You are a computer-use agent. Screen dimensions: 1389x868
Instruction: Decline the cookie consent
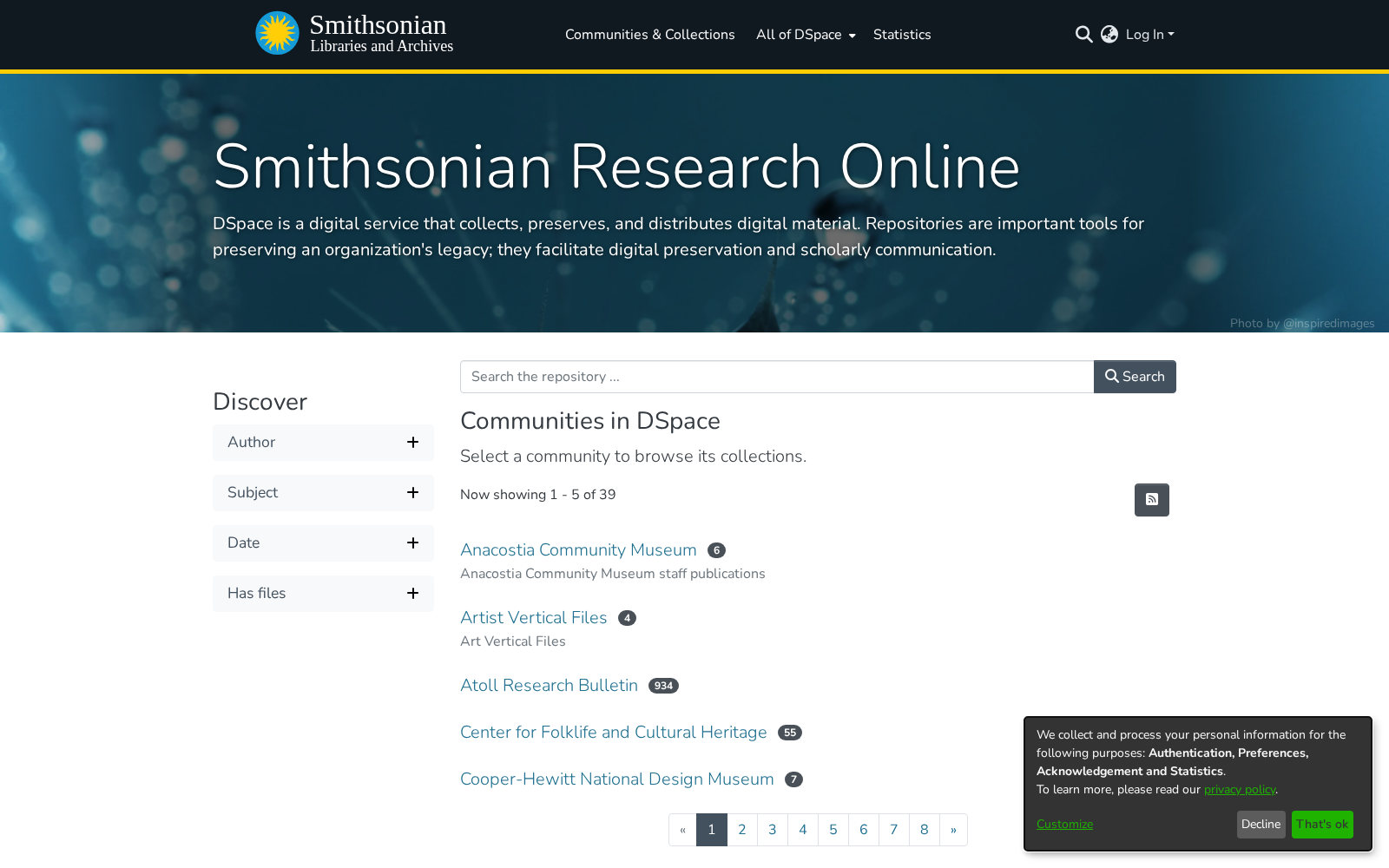[1261, 825]
